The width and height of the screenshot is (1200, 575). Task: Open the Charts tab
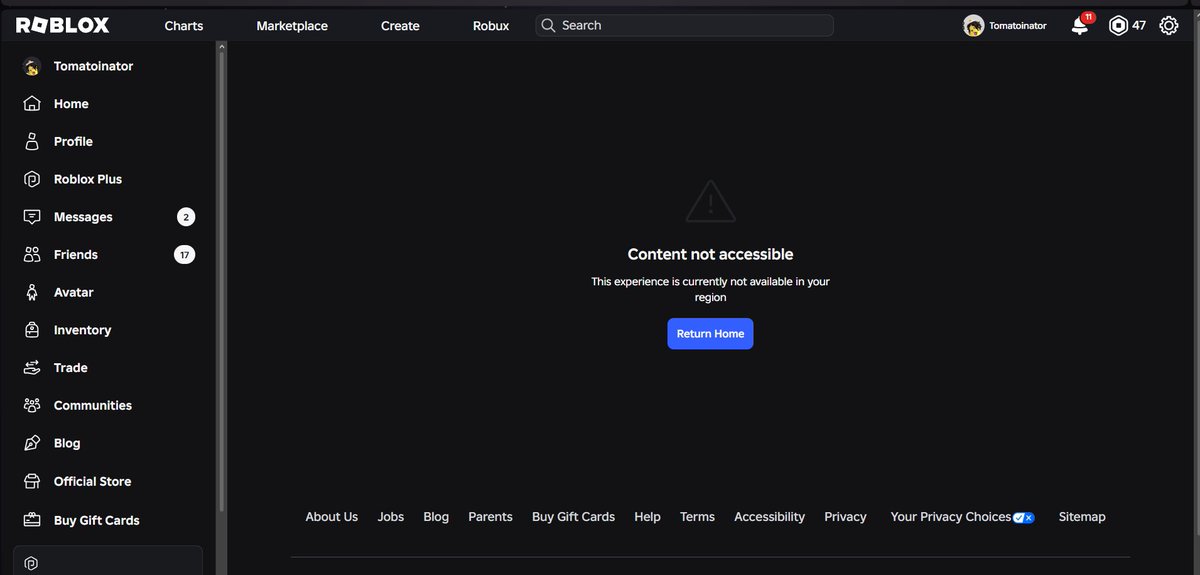(184, 26)
